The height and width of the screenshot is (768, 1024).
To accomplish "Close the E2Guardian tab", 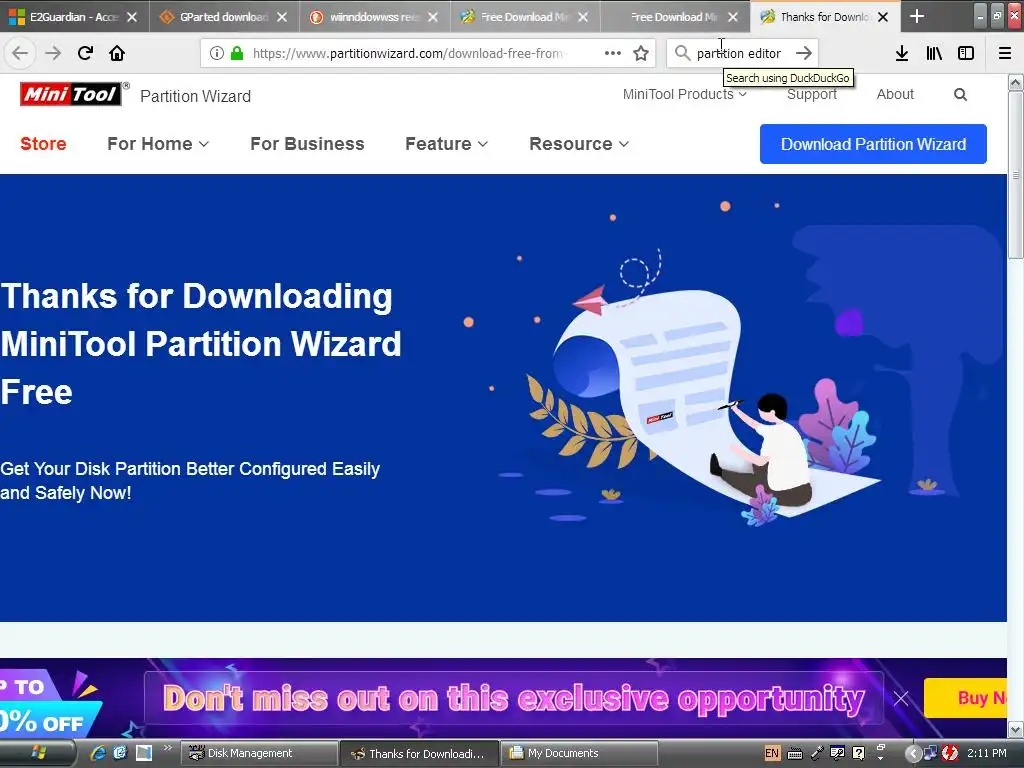I will [132, 18].
